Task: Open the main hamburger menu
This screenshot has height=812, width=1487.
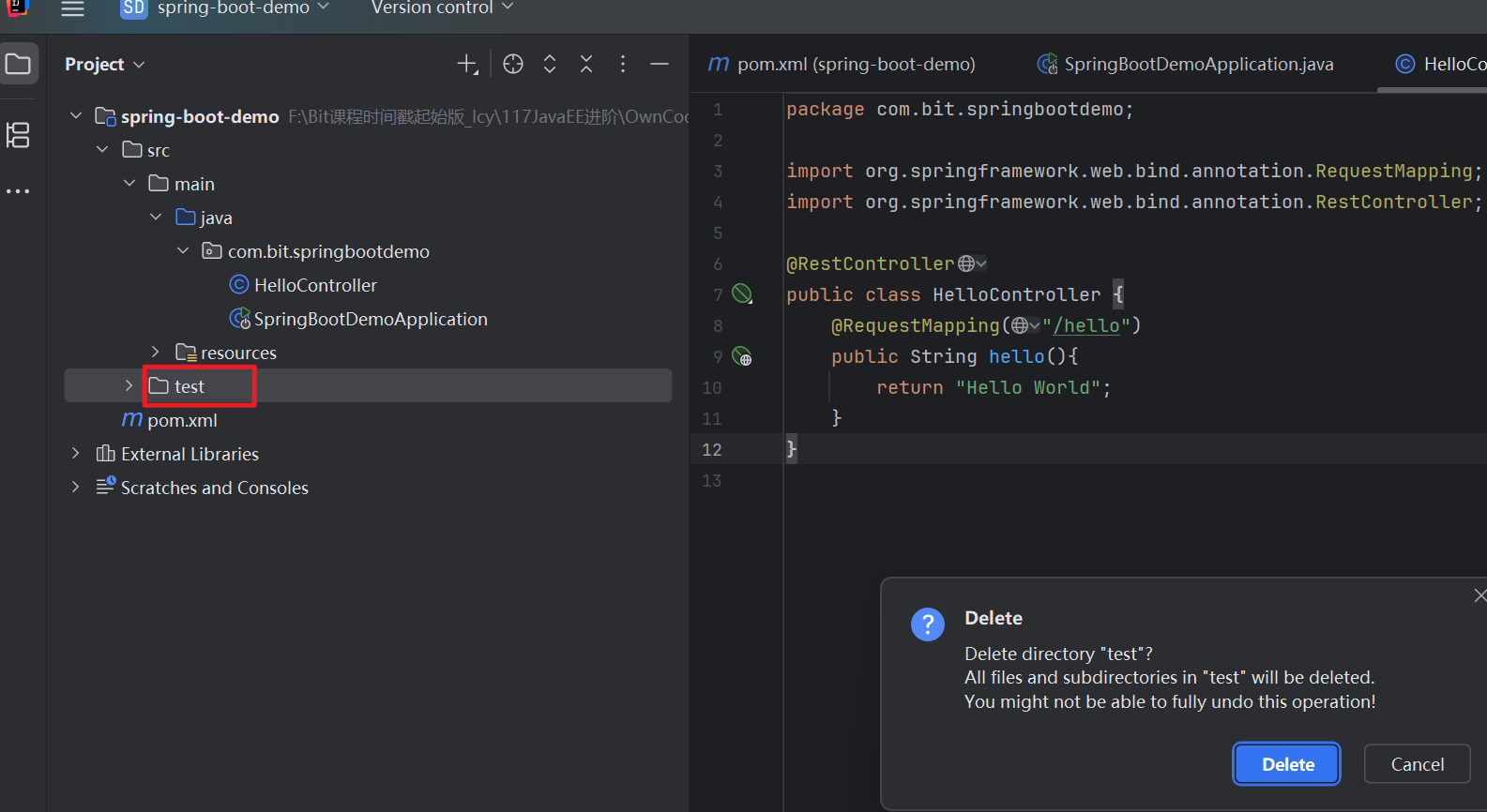Action: 72,8
